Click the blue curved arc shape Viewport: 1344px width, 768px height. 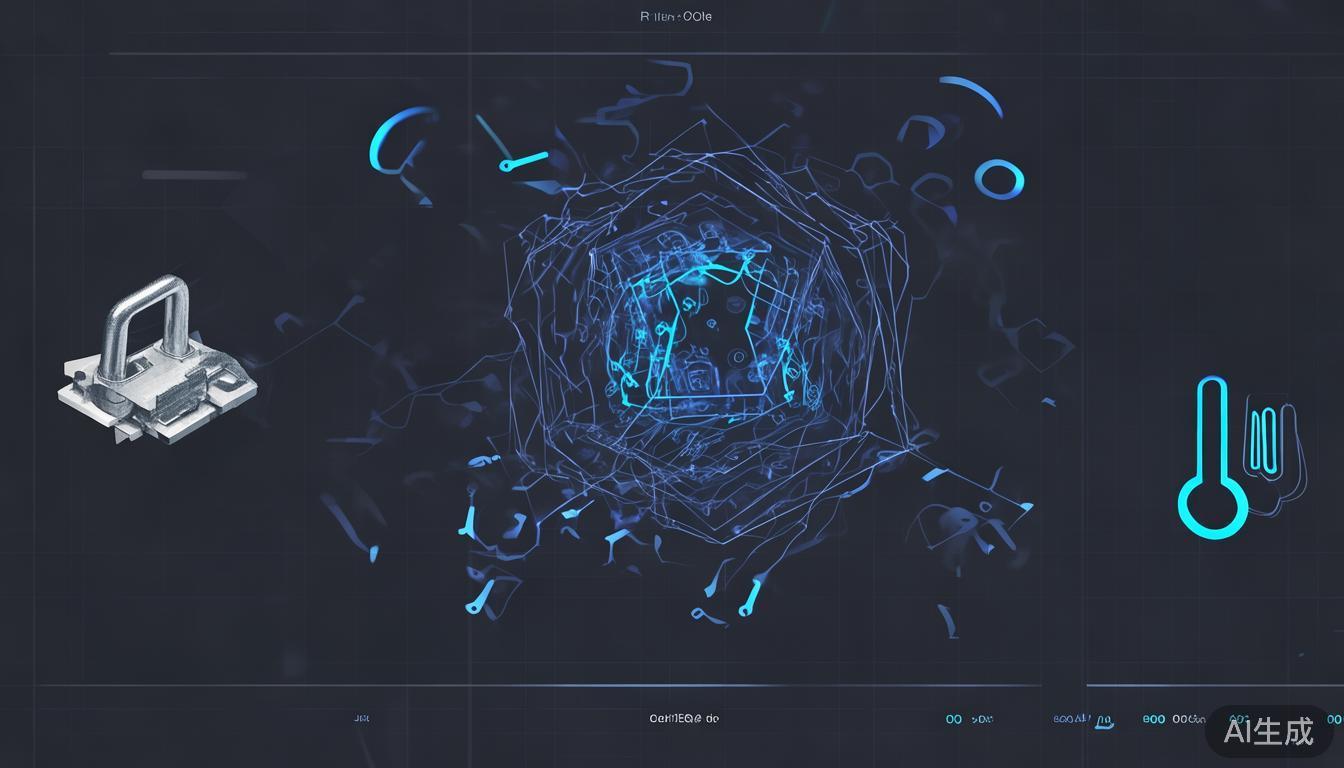[x=975, y=94]
